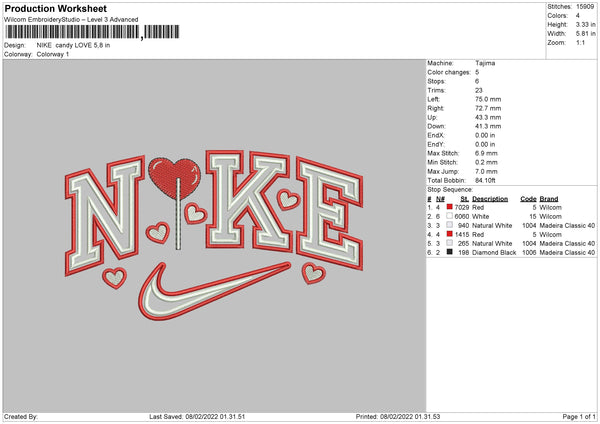Screen dimensions: 600x424
Task: Click the small heart right of swoosh
Action: click(313, 273)
